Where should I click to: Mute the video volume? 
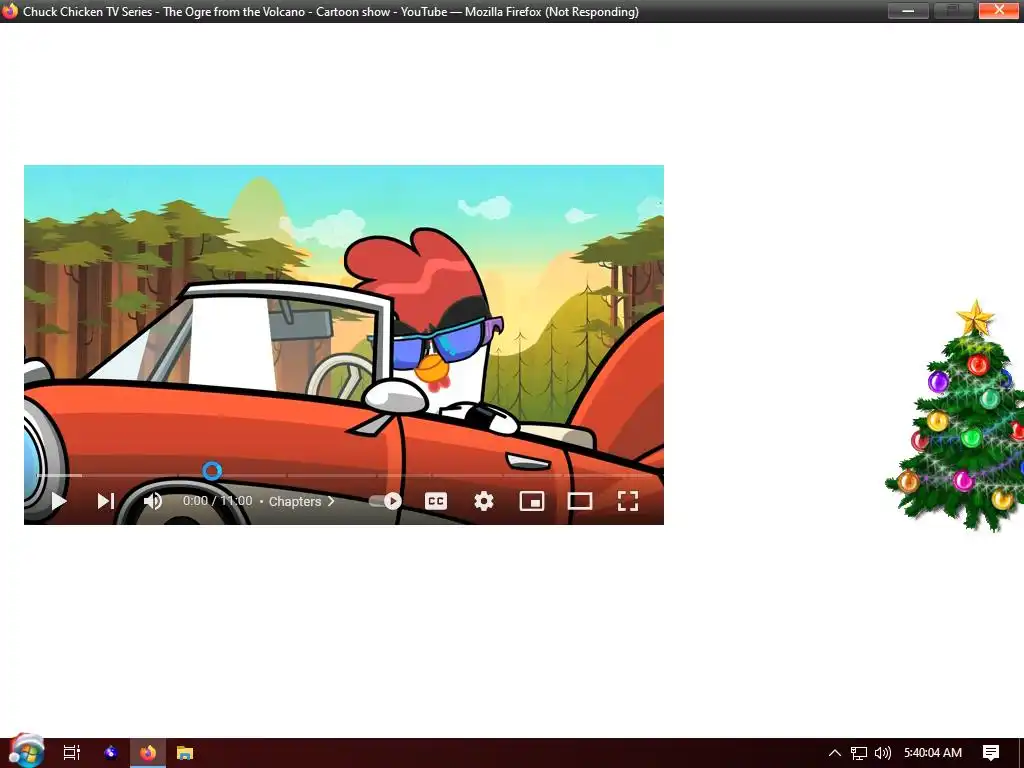coord(153,501)
